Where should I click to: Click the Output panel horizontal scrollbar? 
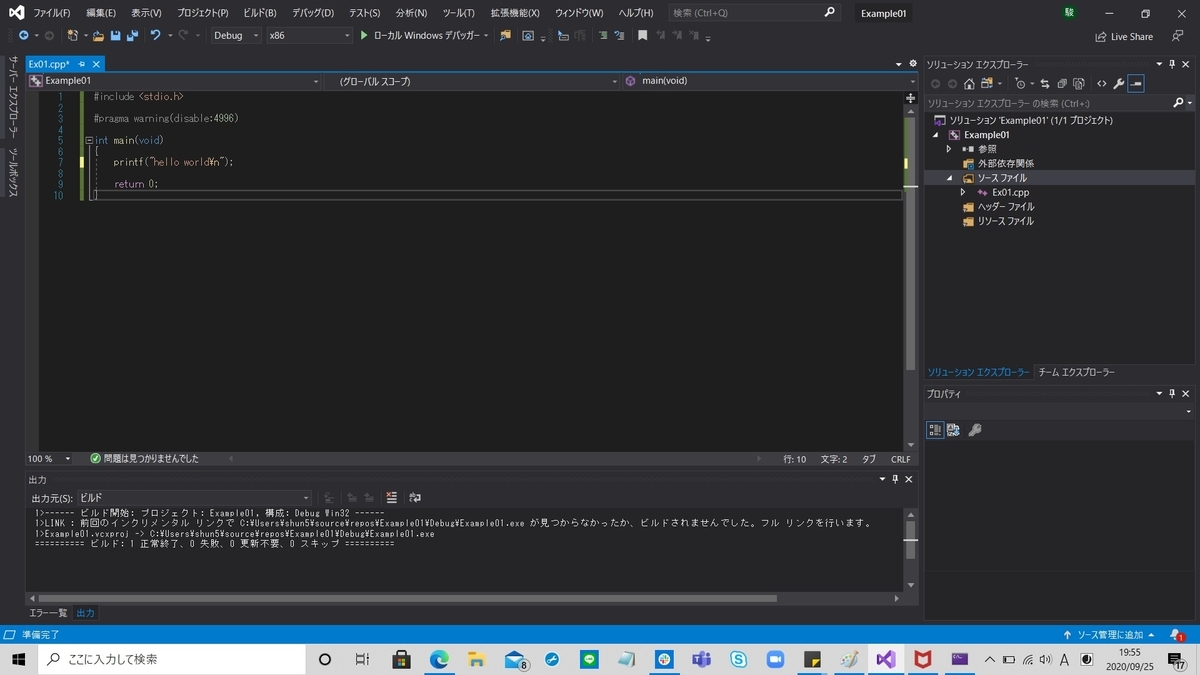pos(408,598)
